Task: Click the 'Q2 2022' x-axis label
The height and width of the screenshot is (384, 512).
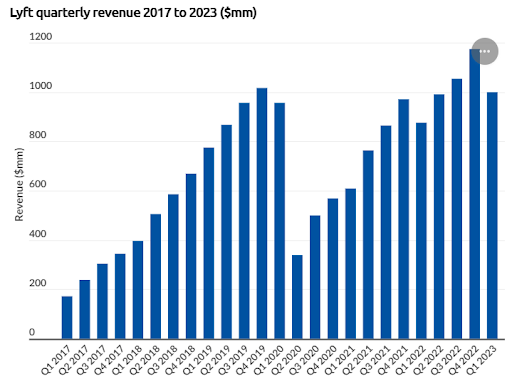Action: click(428, 360)
